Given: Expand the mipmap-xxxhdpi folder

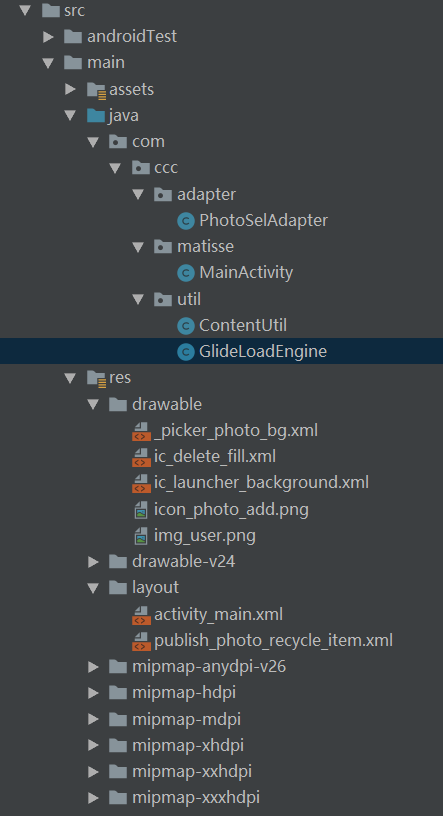Looking at the screenshot, I should (93, 798).
